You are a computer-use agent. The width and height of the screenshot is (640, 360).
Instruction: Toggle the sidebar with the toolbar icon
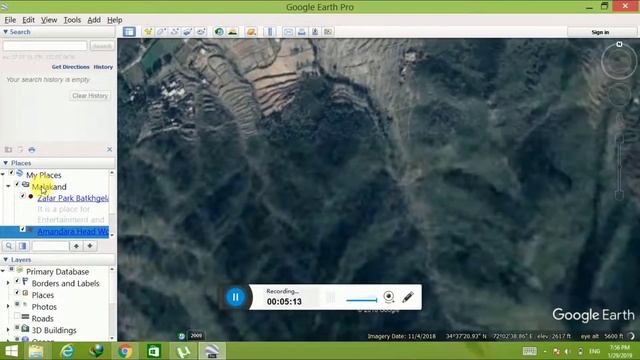coord(129,32)
